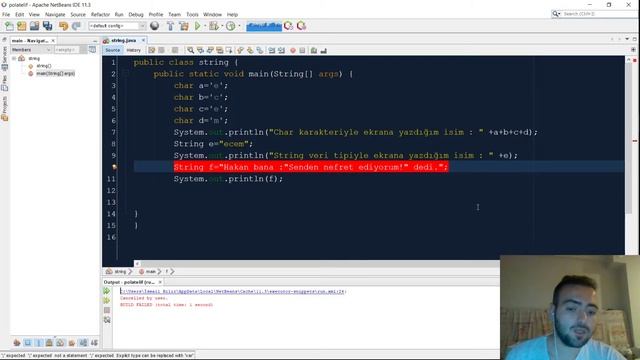Viewport: 640px width, 360px height.
Task: Open the Debug menu
Action: pos(136,14)
